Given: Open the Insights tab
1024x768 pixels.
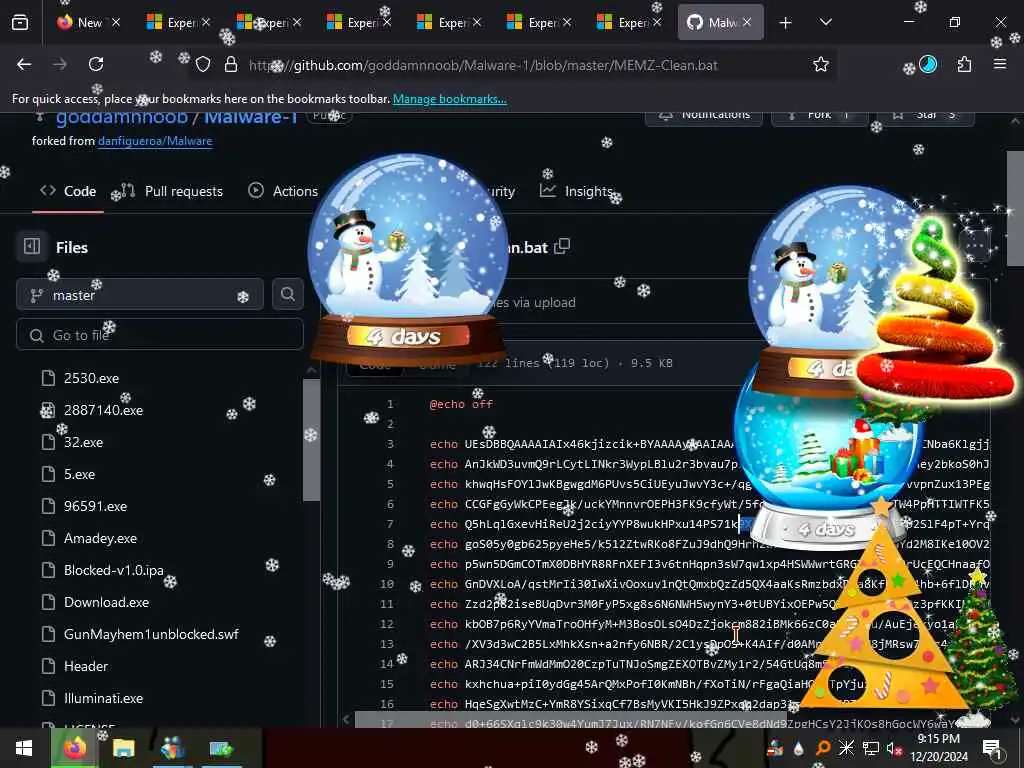Looking at the screenshot, I should coord(577,191).
